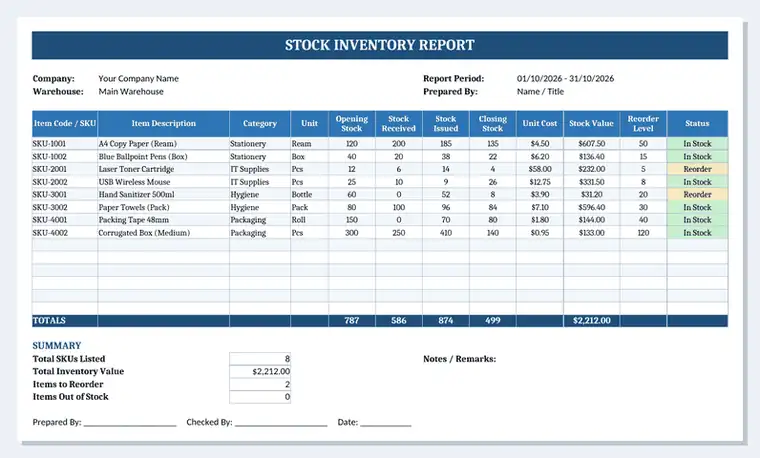Screen dimensions: 760x458
Task: Select the Ream unit cell
Action: (x=309, y=143)
